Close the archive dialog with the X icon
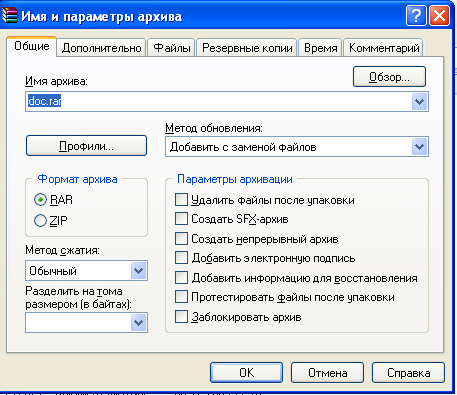 tap(439, 16)
